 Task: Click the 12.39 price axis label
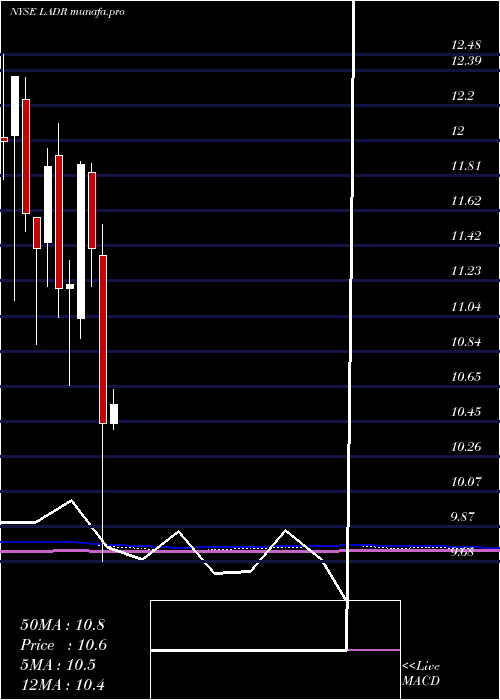point(466,61)
